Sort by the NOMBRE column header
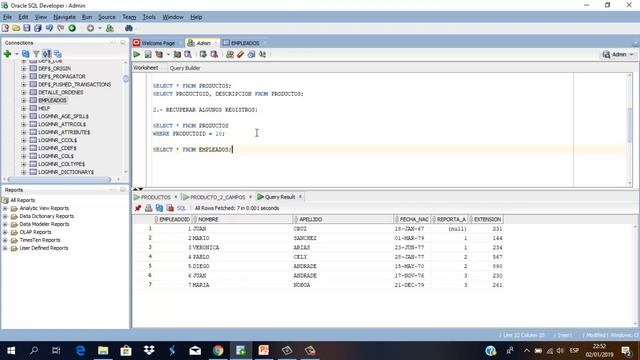 [x=242, y=219]
